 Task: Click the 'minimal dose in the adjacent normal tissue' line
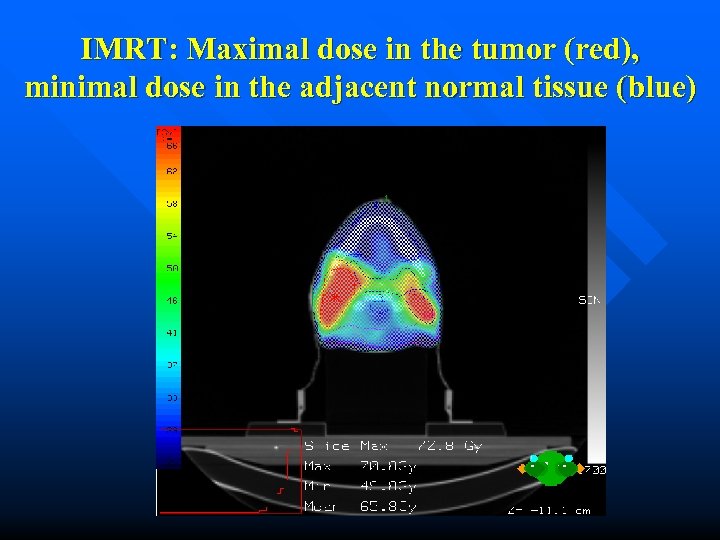point(360,87)
